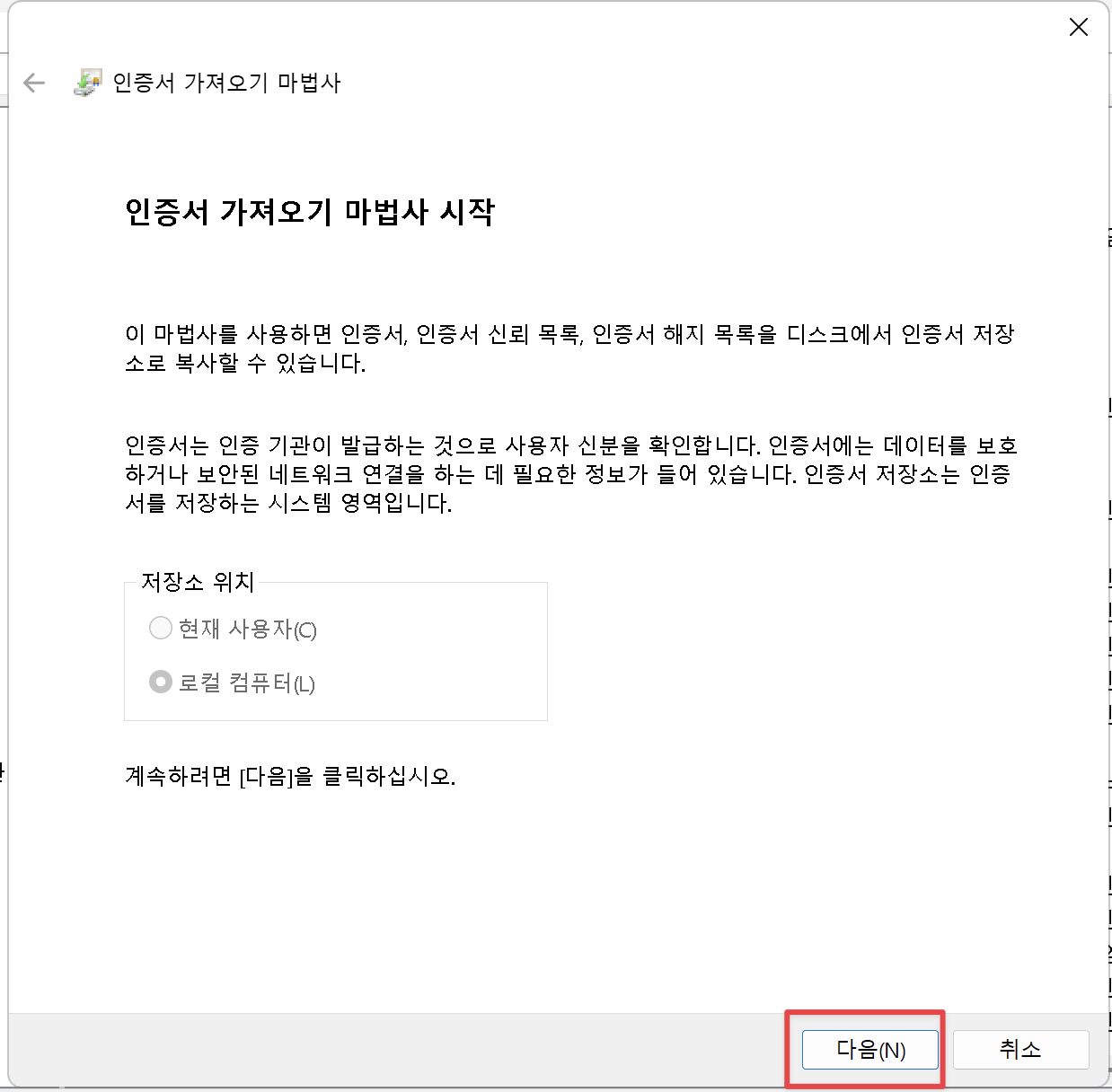Click 취소 to cancel the wizard
The image size is (1112, 1092).
click(x=1019, y=1049)
